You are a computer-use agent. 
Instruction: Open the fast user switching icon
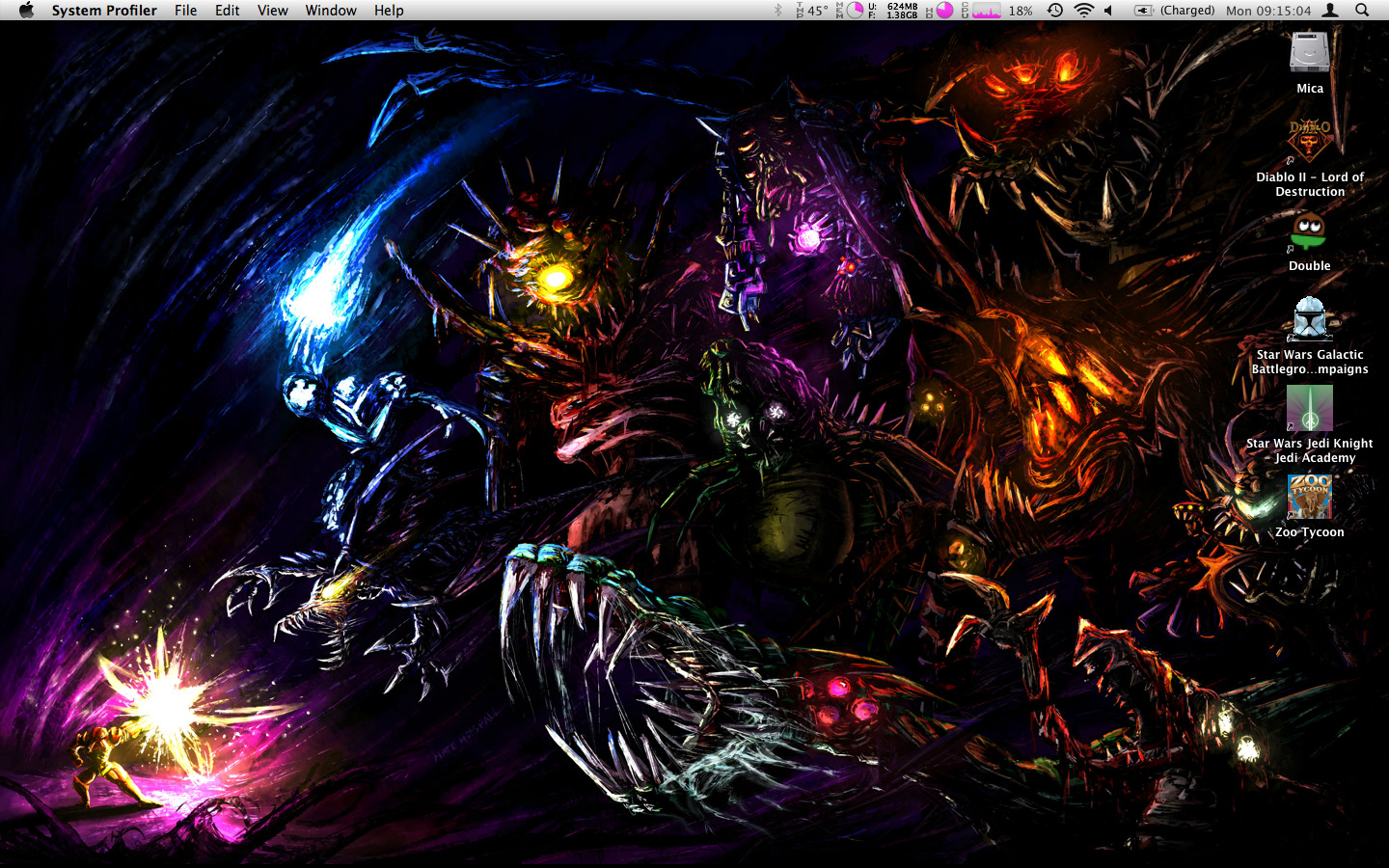[1330, 11]
